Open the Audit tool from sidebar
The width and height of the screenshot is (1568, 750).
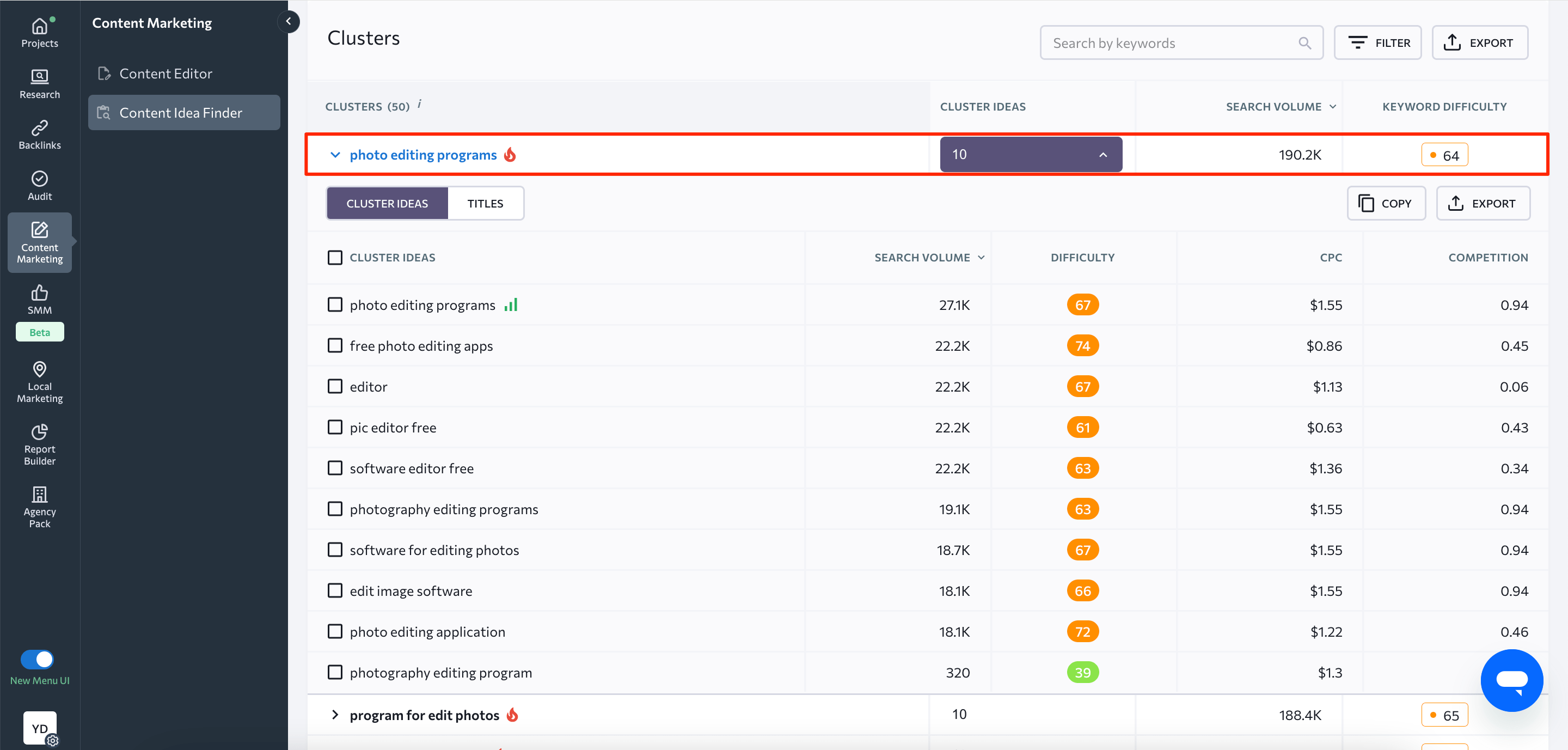pos(39,185)
